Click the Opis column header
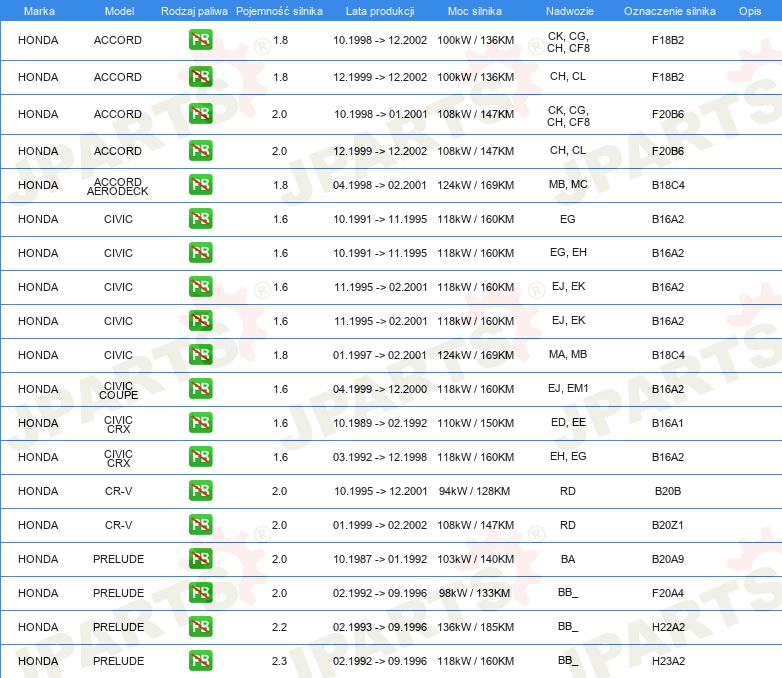The height and width of the screenshot is (678, 782). coord(750,11)
